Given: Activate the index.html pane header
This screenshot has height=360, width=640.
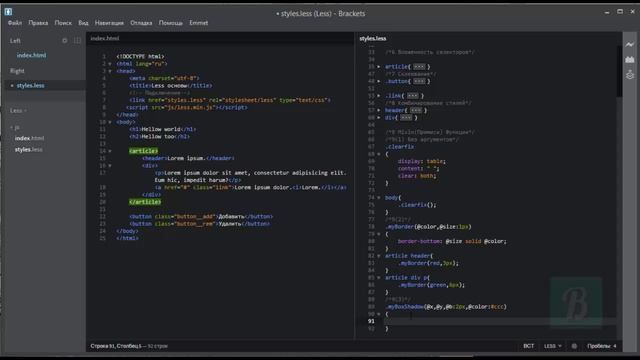Looking at the screenshot, I should (x=104, y=38).
